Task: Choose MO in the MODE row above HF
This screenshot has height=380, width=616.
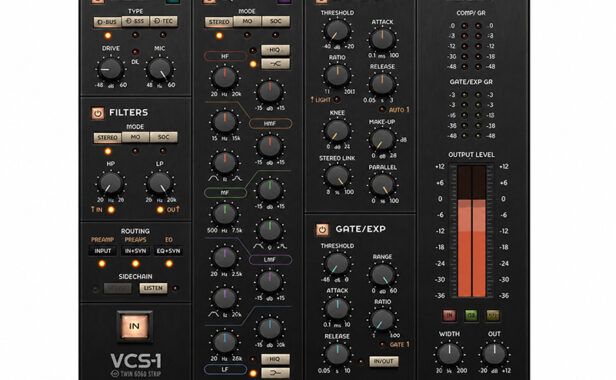Action: click(x=247, y=21)
